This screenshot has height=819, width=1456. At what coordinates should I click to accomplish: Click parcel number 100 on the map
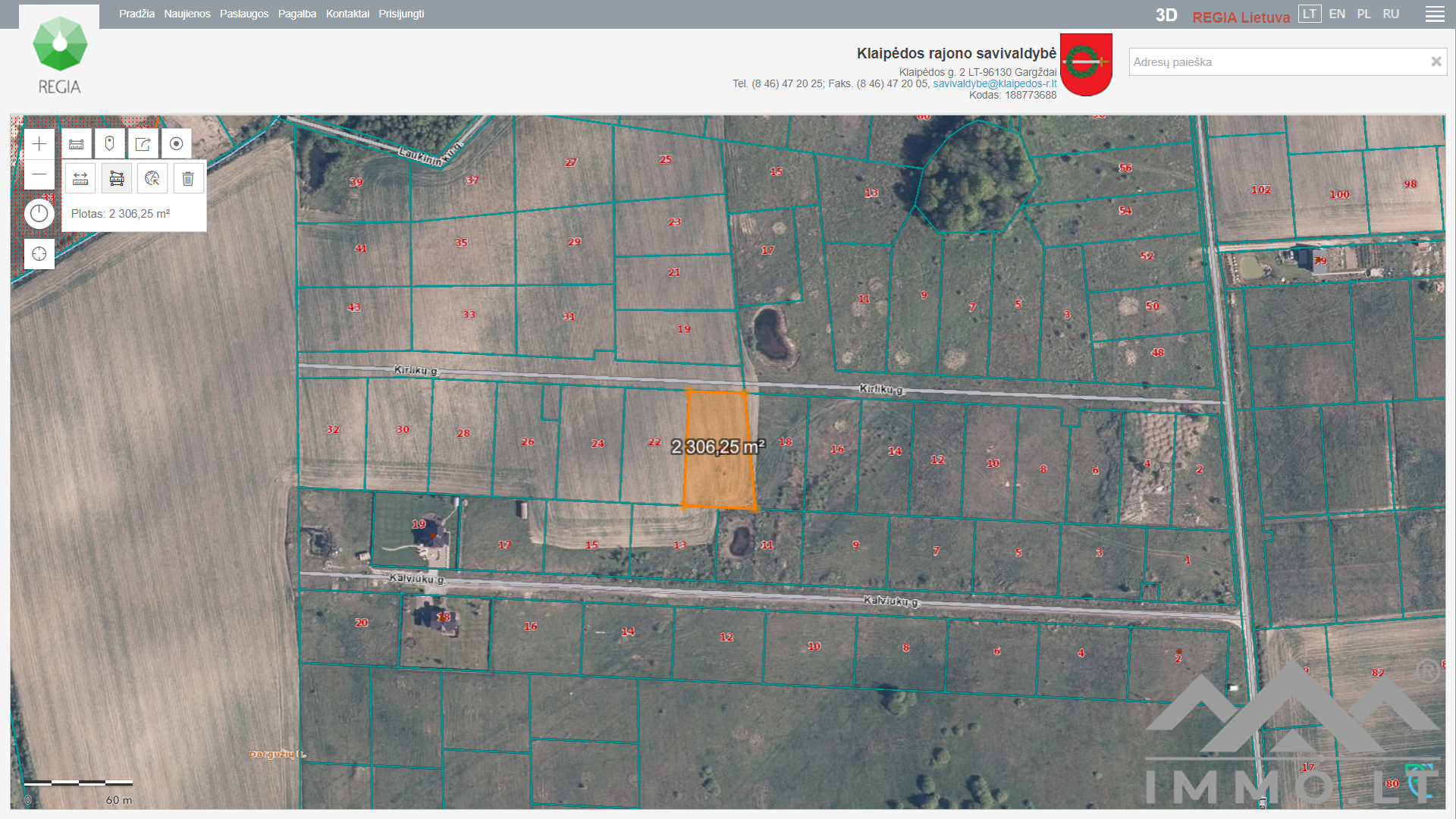point(1339,194)
